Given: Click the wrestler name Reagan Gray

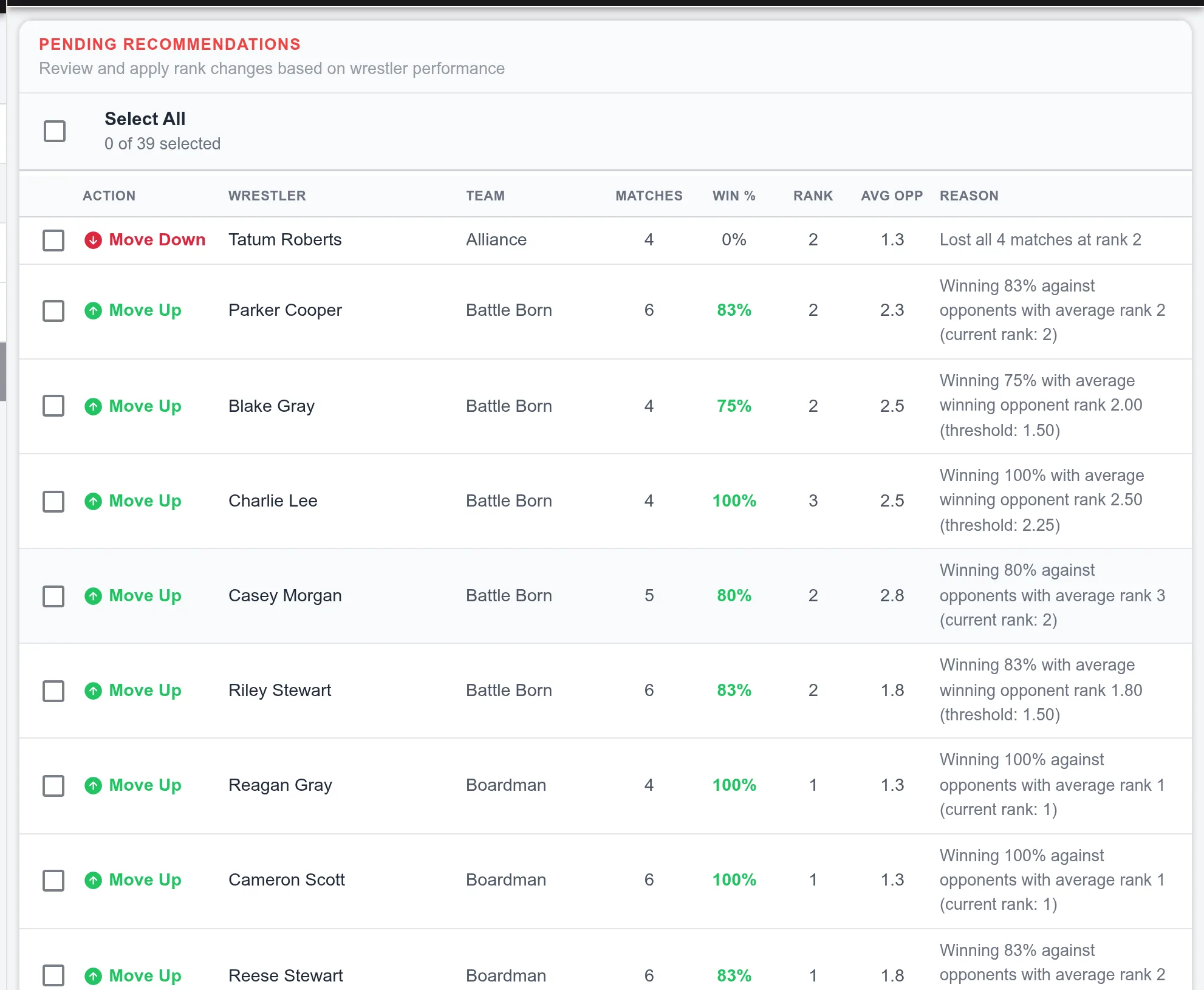Looking at the screenshot, I should point(280,785).
